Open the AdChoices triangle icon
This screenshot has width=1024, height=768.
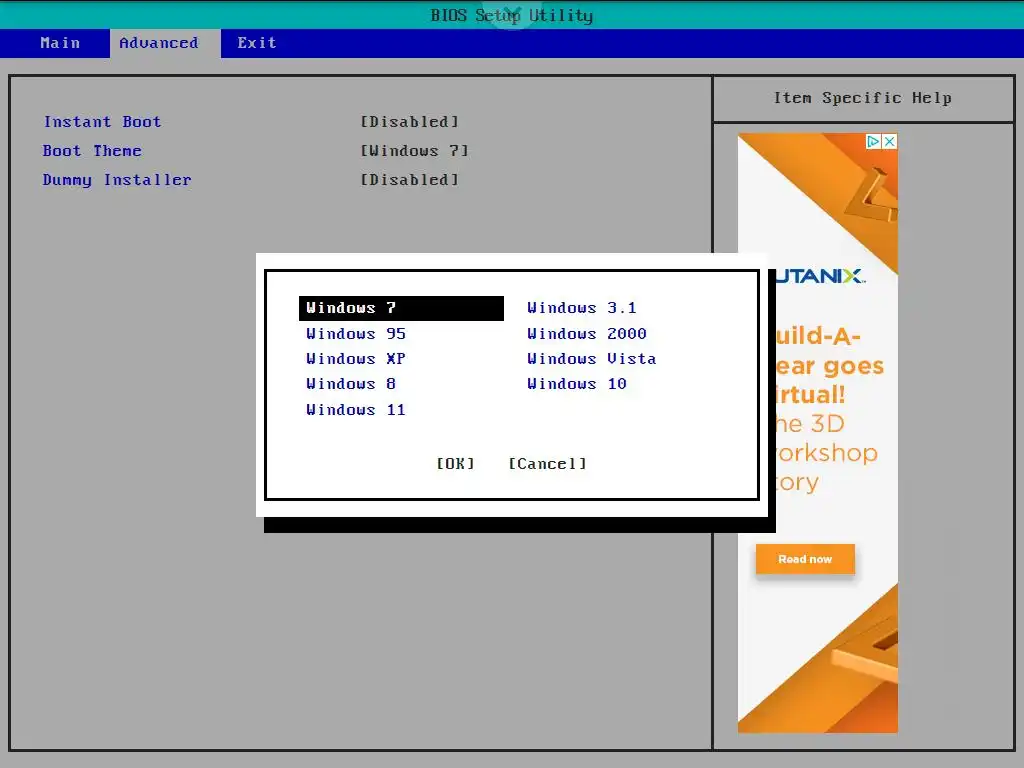click(873, 141)
